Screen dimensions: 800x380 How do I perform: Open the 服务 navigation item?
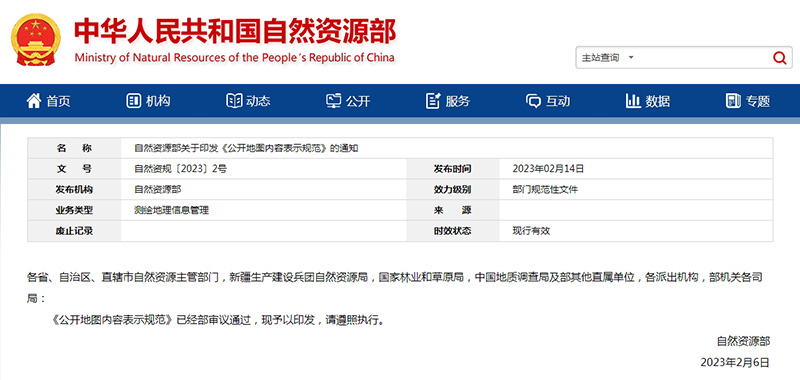pyautogui.click(x=448, y=101)
